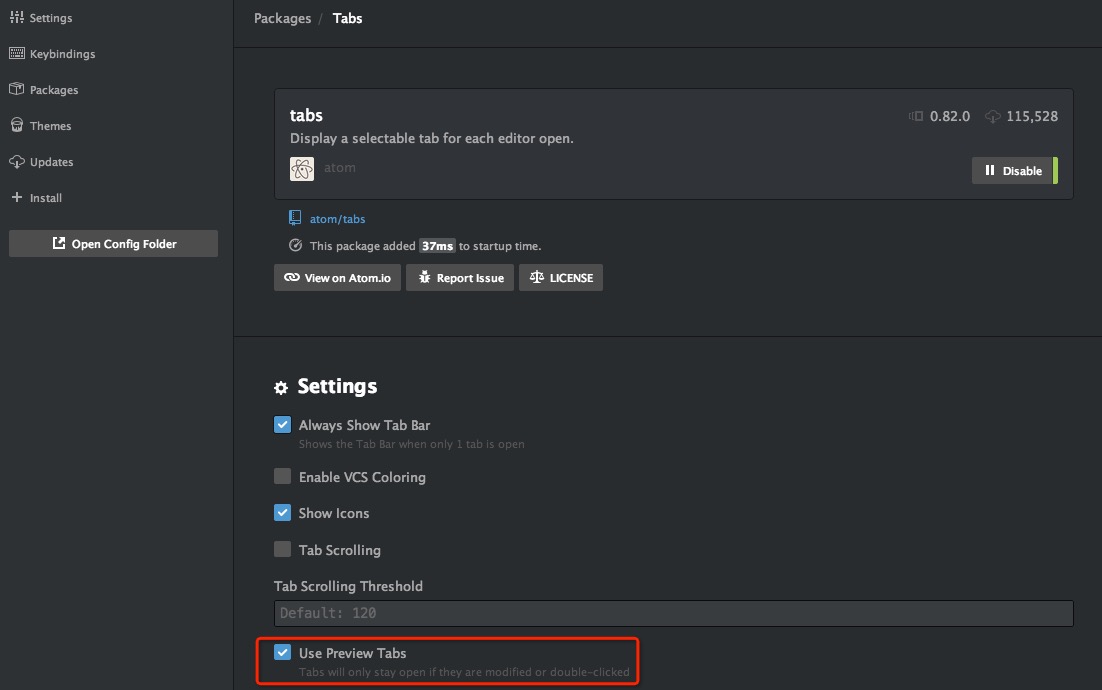
Task: Click the Tab Scrolling Threshold label
Action: point(348,586)
